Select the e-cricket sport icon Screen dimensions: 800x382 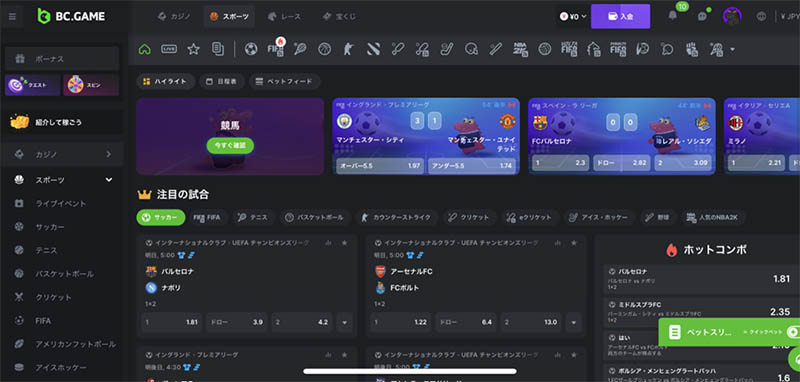coord(422,49)
